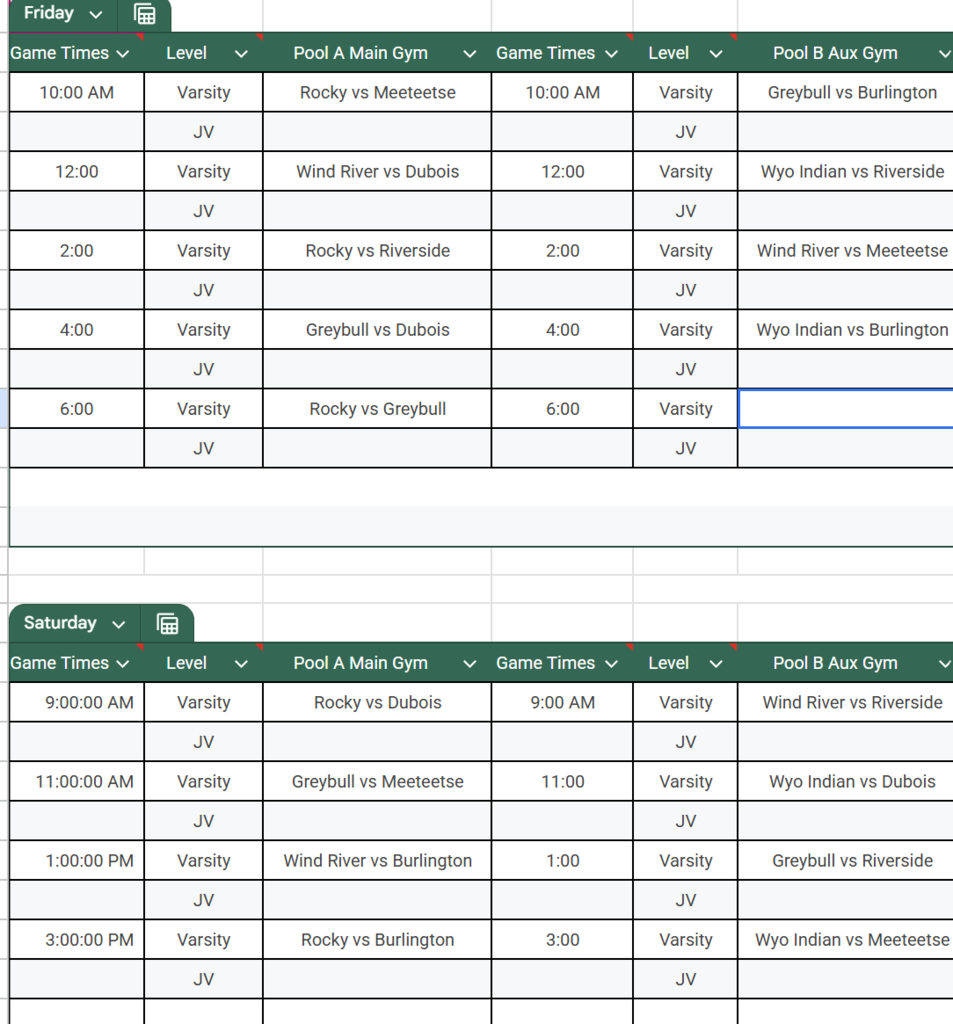
Task: Select the 11:00:00 AM time cell
Action: pyautogui.click(x=76, y=781)
